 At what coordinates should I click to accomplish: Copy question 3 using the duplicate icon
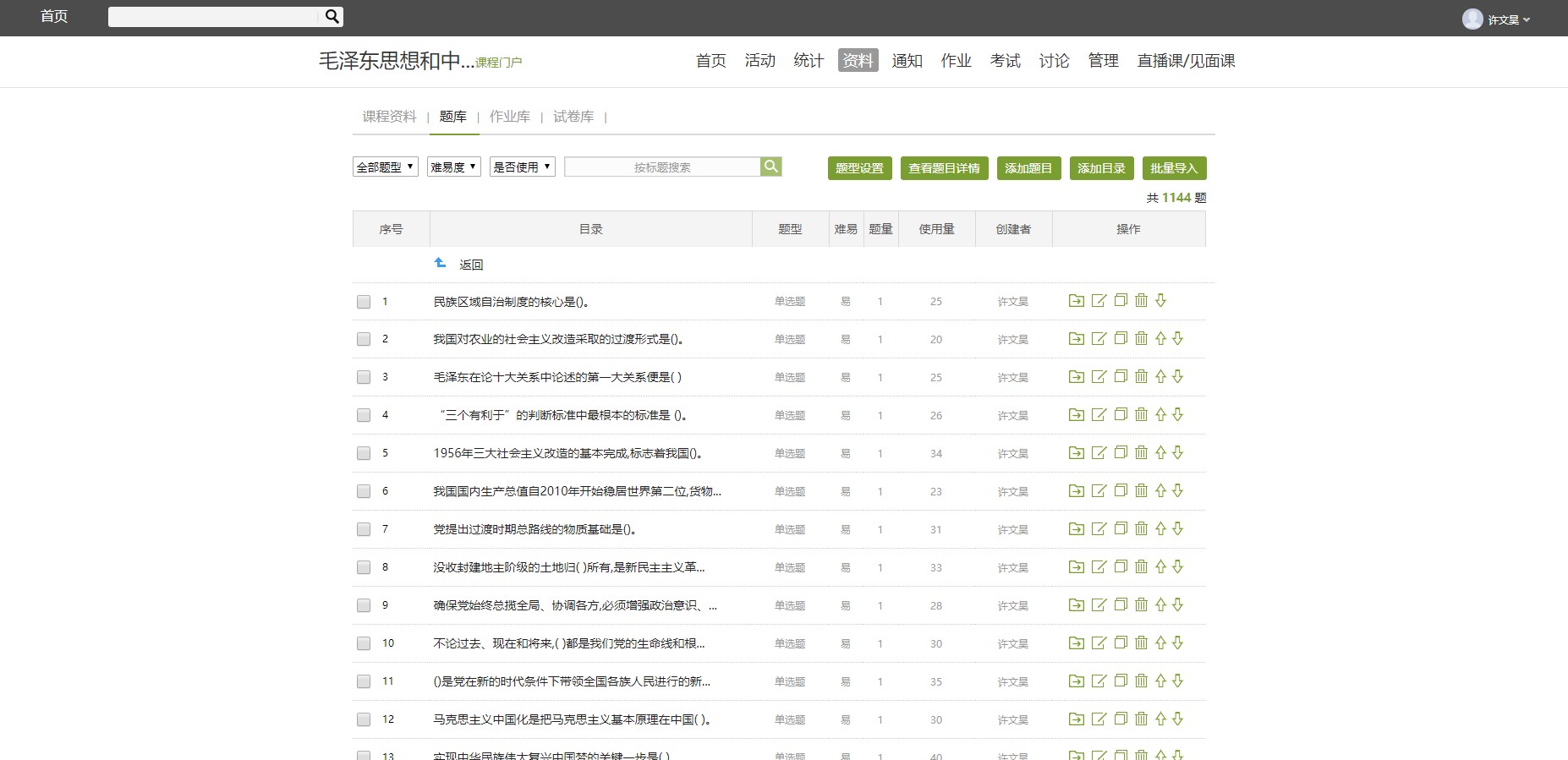pos(1121,376)
